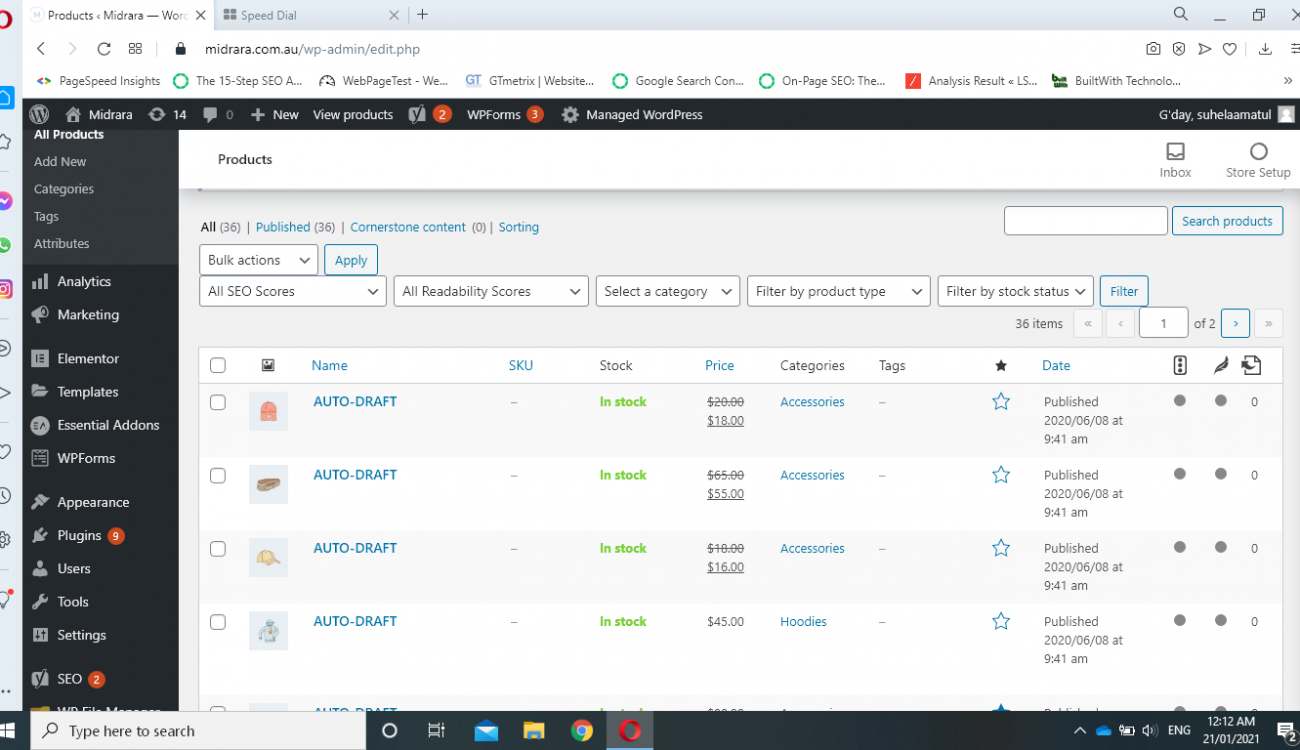1300x750 pixels.
Task: Click the current page number field
Action: click(1163, 323)
